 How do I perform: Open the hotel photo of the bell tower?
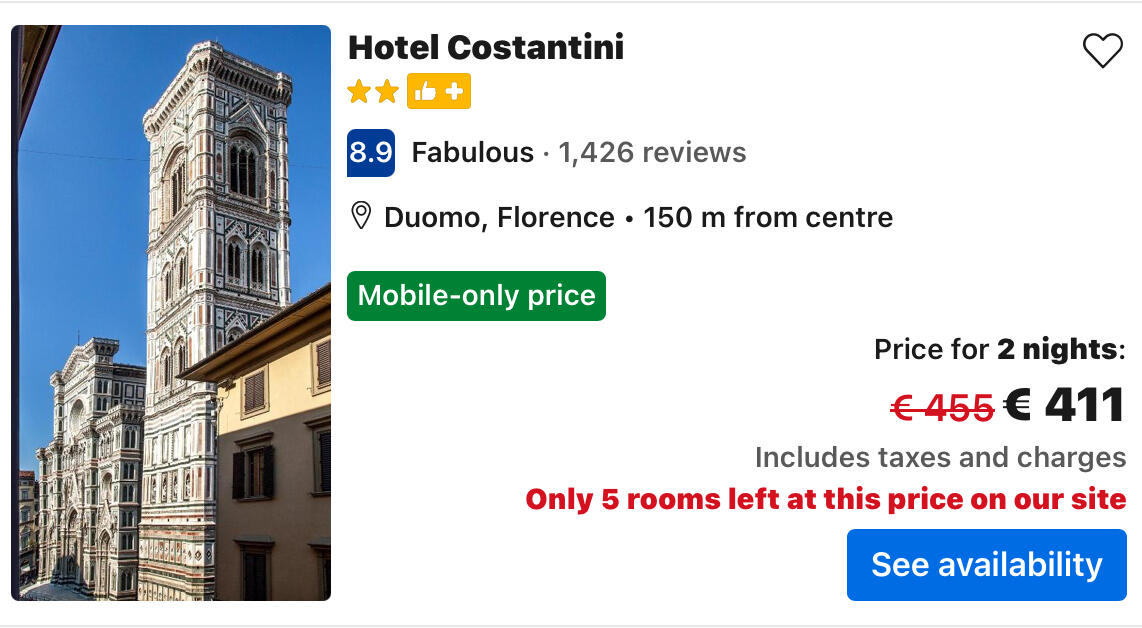click(x=171, y=312)
